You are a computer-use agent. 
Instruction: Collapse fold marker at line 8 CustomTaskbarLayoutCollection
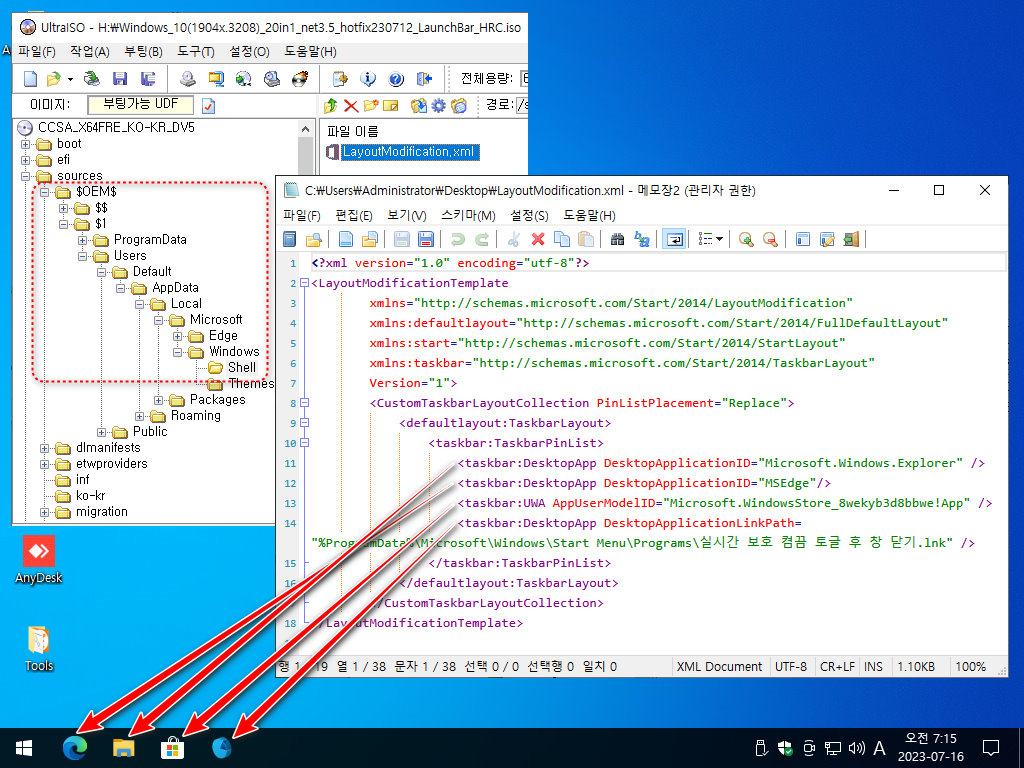304,403
